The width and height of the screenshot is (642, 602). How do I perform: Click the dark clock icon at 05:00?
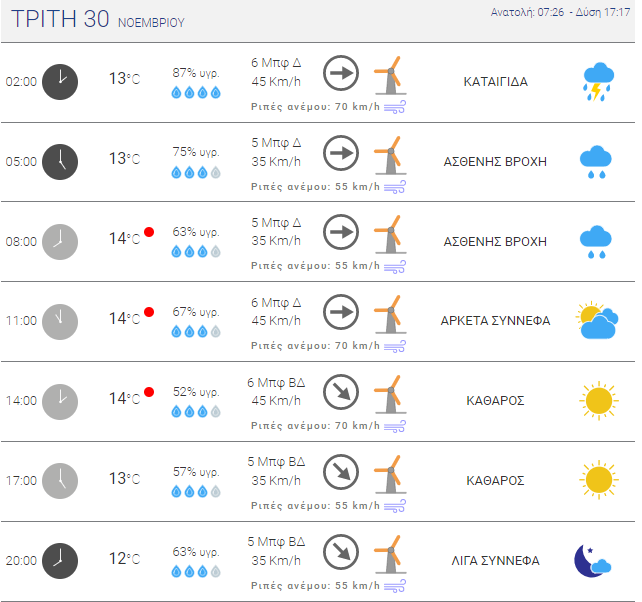coord(60,162)
